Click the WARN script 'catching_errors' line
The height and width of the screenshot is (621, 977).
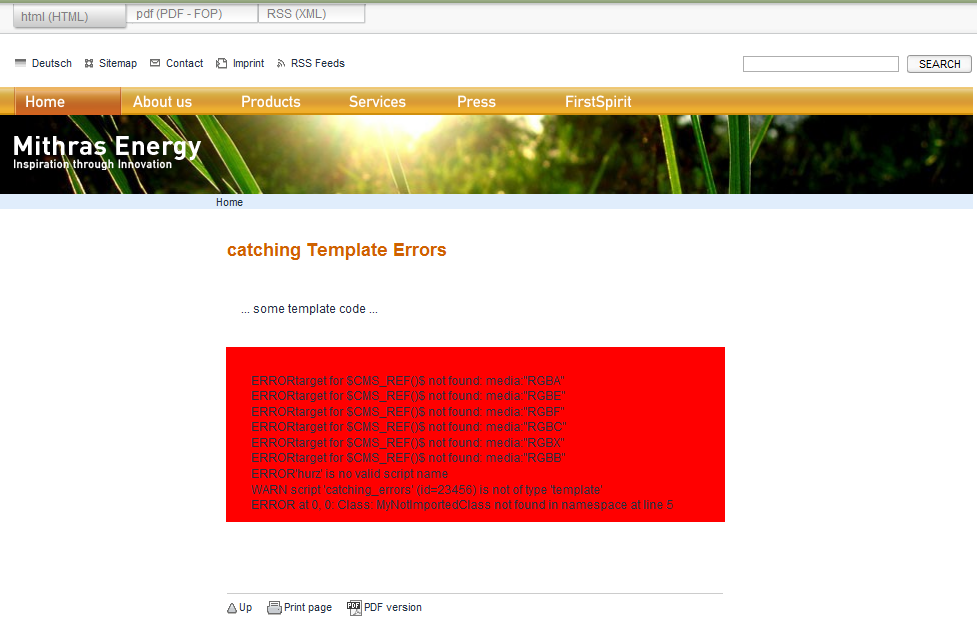tap(427, 490)
